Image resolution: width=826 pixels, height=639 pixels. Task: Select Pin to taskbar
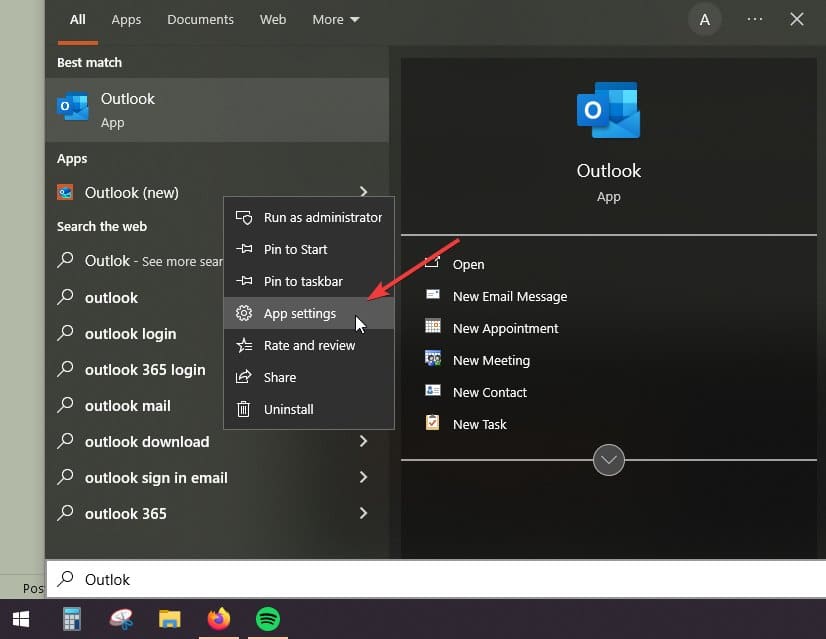pyautogui.click(x=309, y=281)
